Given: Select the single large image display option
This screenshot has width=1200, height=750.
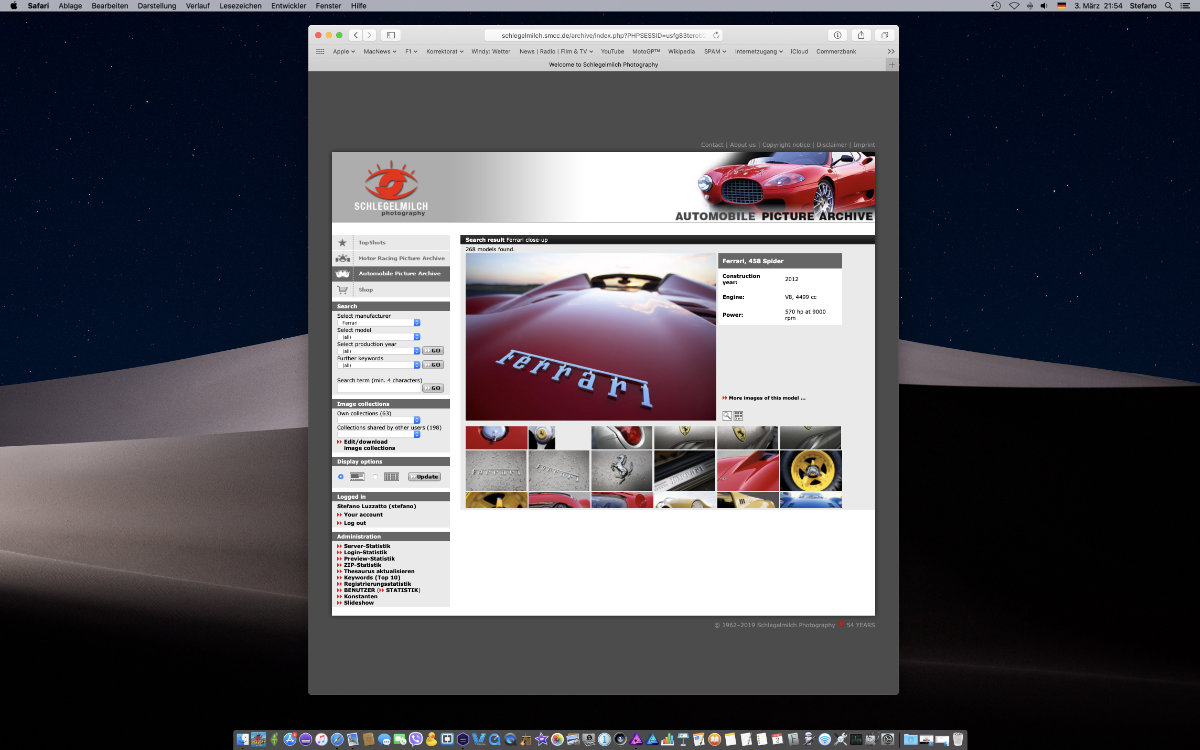Looking at the screenshot, I should coord(340,477).
